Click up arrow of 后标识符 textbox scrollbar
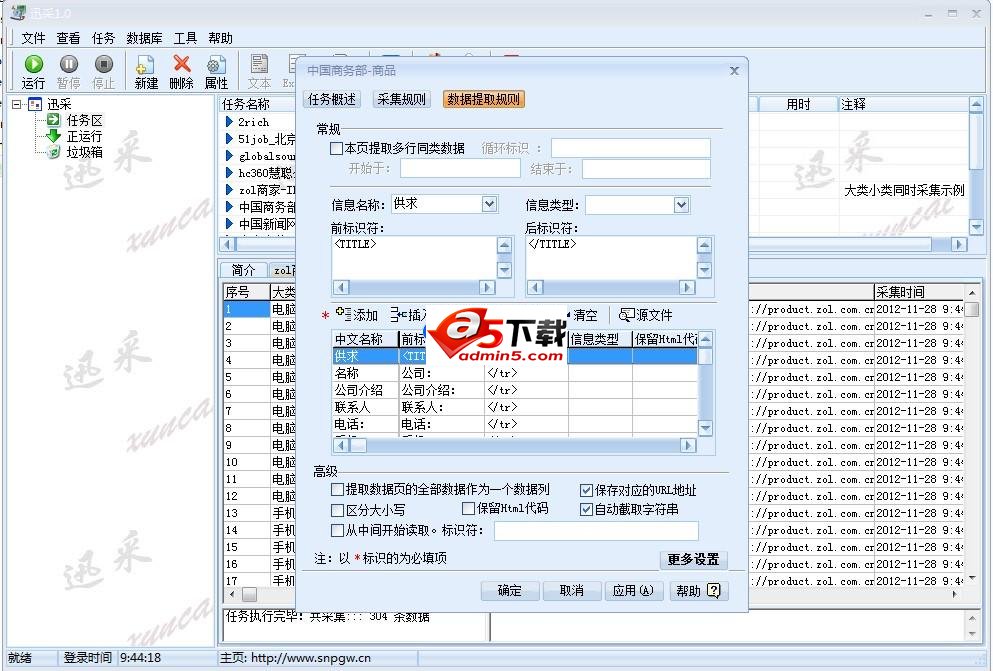The image size is (993, 671). (x=704, y=246)
